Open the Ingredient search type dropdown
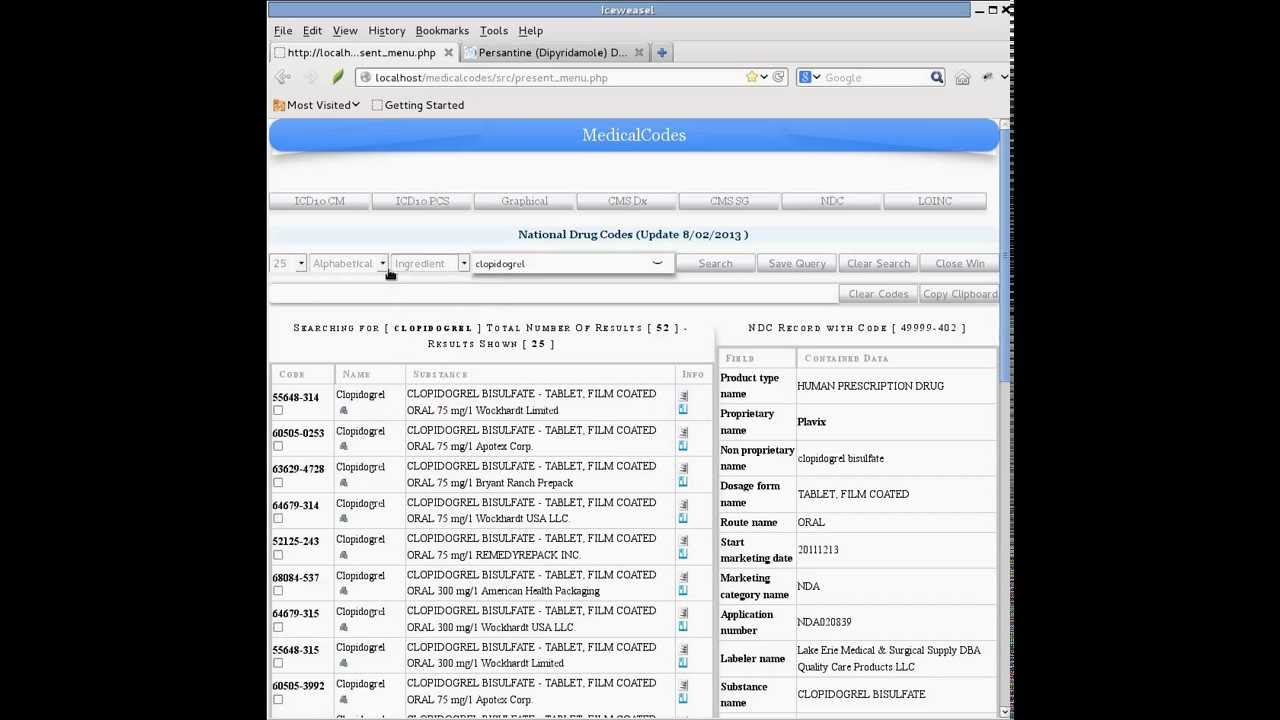Viewport: 1280px width, 720px height. (430, 263)
